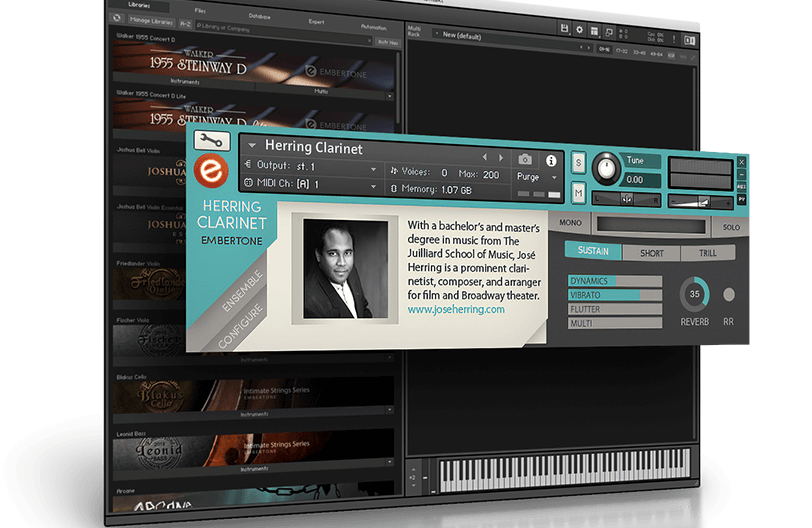Screen dimensions: 812x528
Task: Open the CONFIGURE page
Action: pyautogui.click(x=240, y=327)
